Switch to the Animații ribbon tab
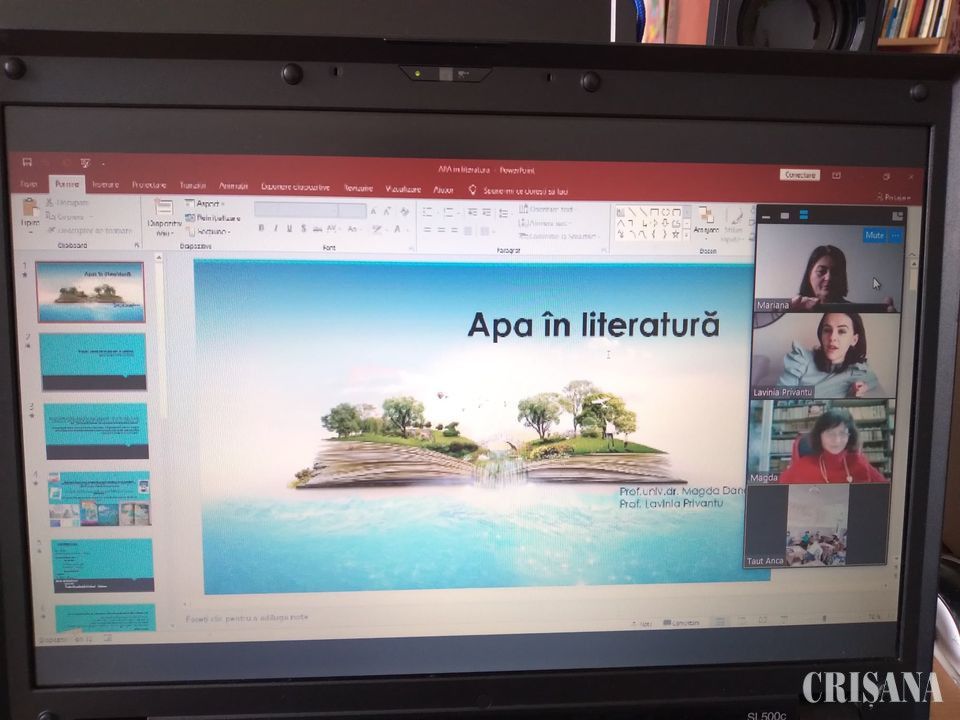Image resolution: width=960 pixels, height=720 pixels. 233,186
